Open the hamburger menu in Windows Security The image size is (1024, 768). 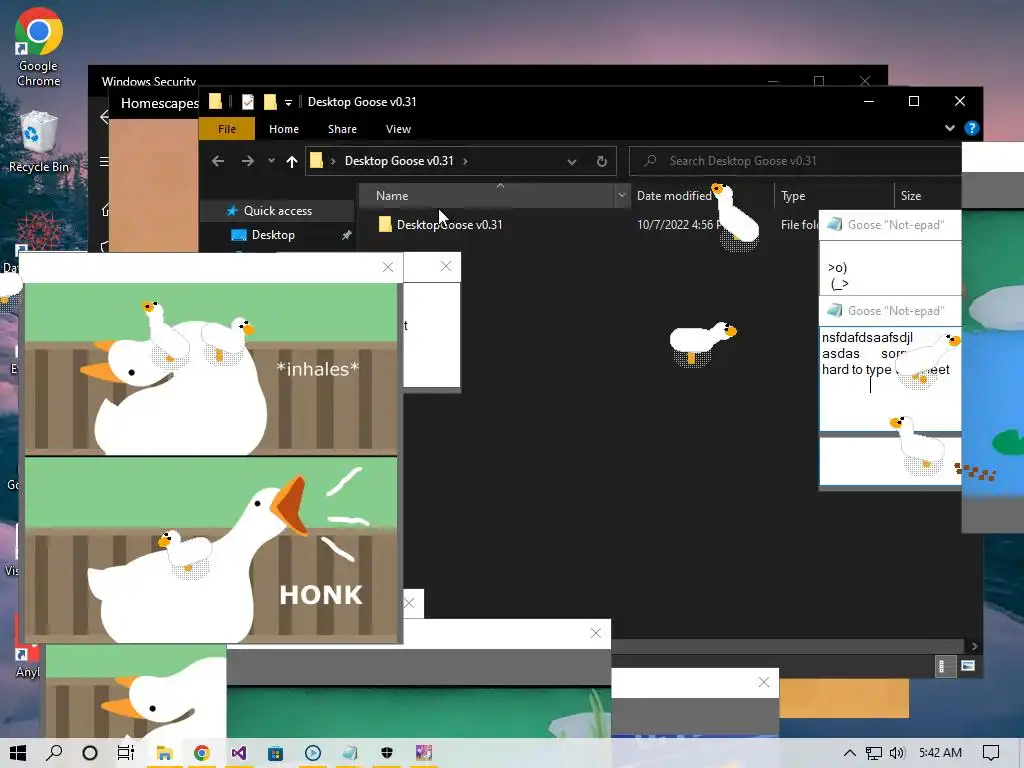tap(104, 161)
